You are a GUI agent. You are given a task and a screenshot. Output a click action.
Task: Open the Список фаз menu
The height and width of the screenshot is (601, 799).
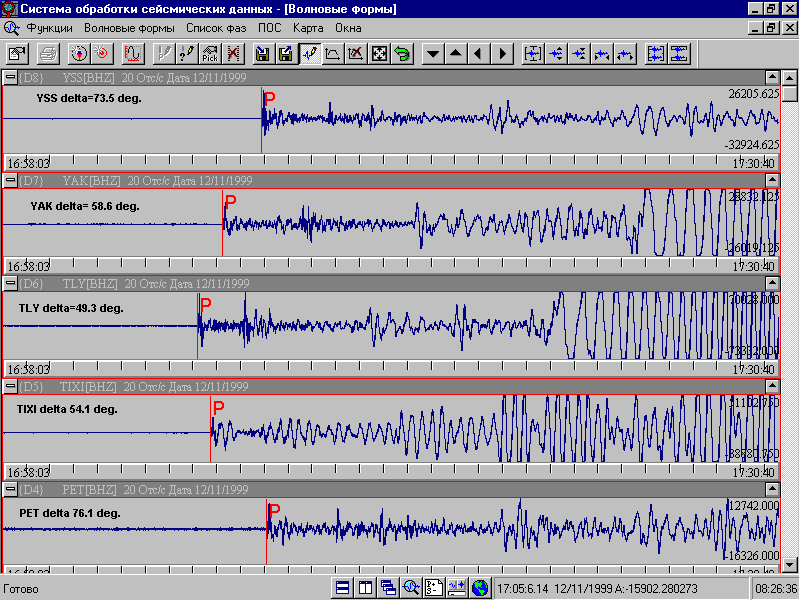click(217, 28)
